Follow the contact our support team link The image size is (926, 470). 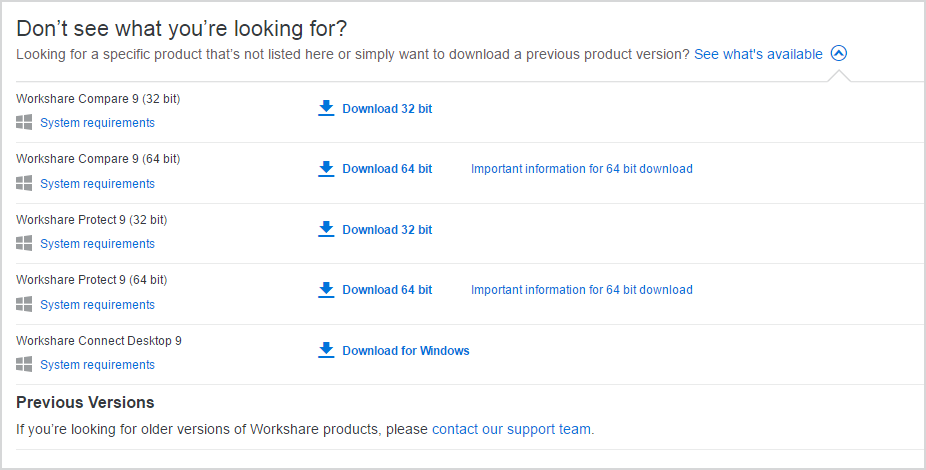(x=511, y=429)
